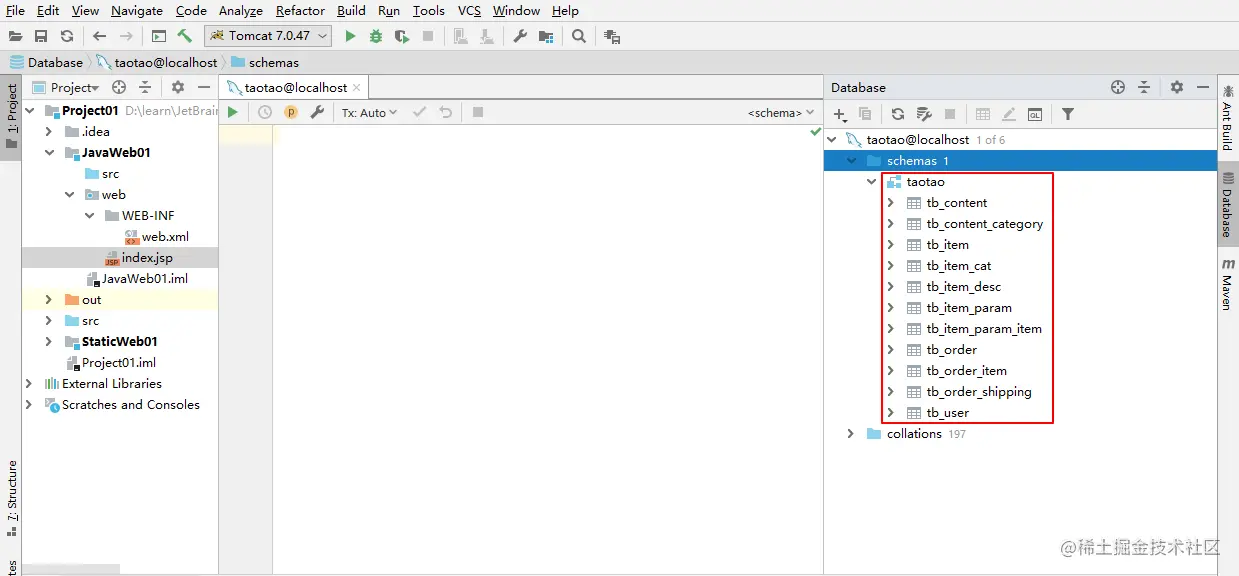Open the Tomcat 7.0.47 run configuration dropdown

click(x=269, y=36)
